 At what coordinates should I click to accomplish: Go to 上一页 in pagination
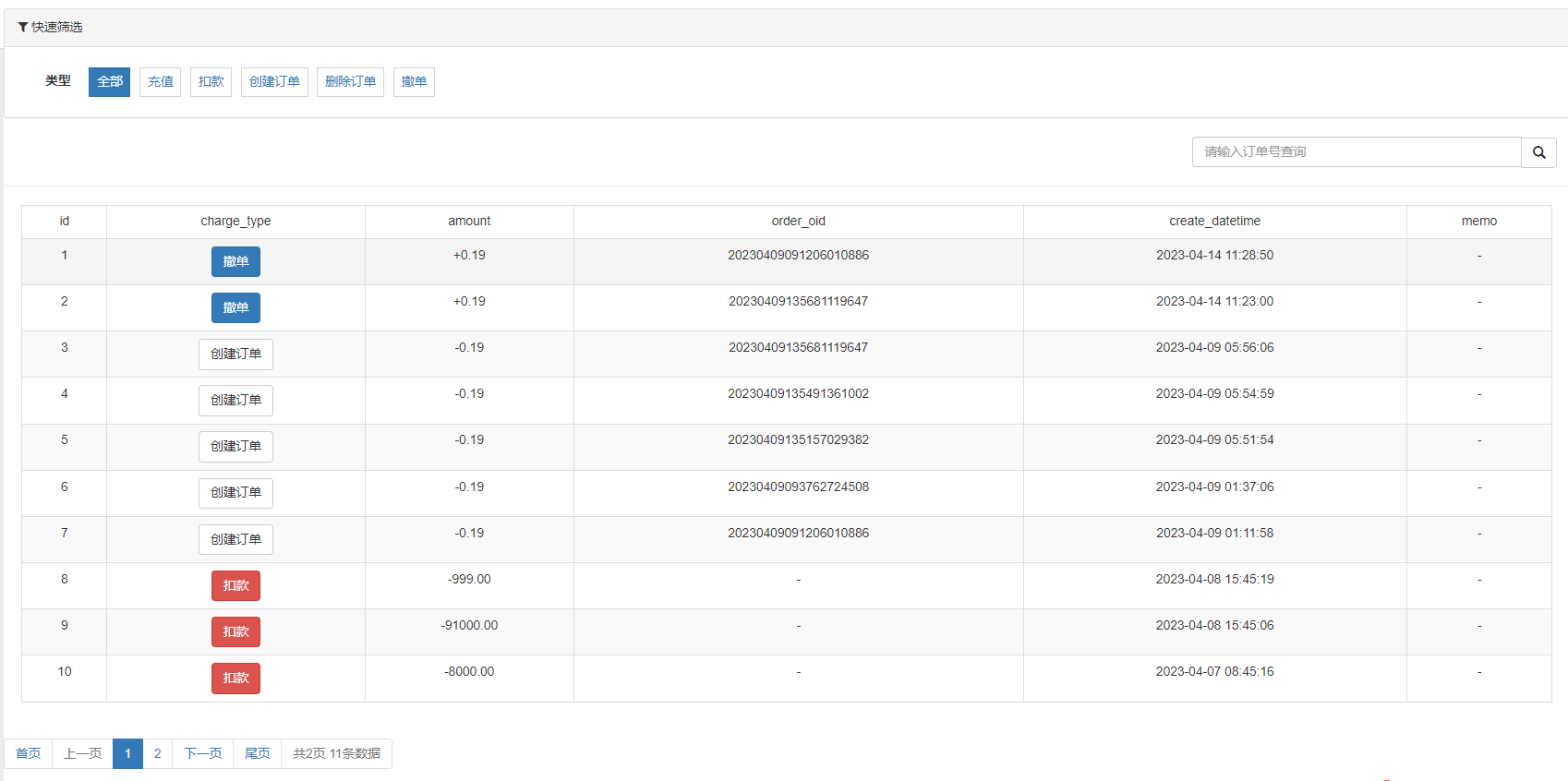(x=82, y=754)
